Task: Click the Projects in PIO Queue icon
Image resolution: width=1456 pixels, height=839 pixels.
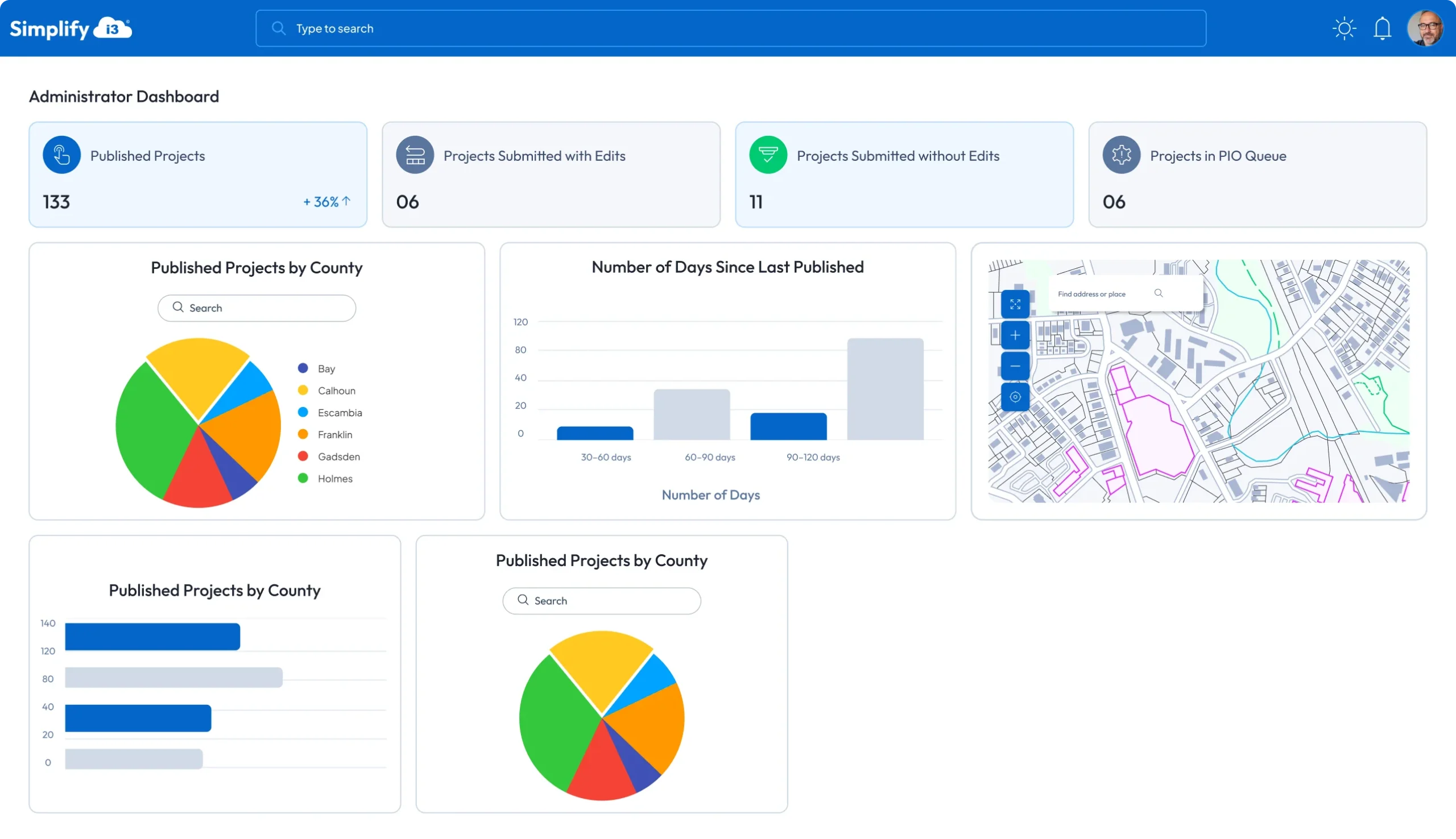Action: pyautogui.click(x=1120, y=155)
